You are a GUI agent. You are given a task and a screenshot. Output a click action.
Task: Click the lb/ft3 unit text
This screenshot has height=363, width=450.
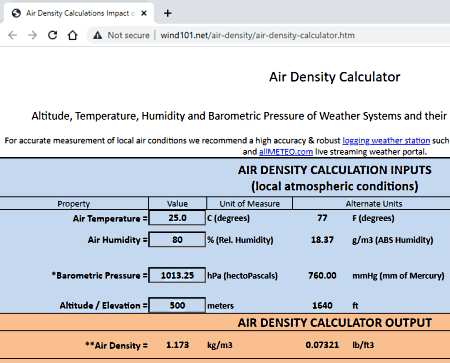pos(363,345)
